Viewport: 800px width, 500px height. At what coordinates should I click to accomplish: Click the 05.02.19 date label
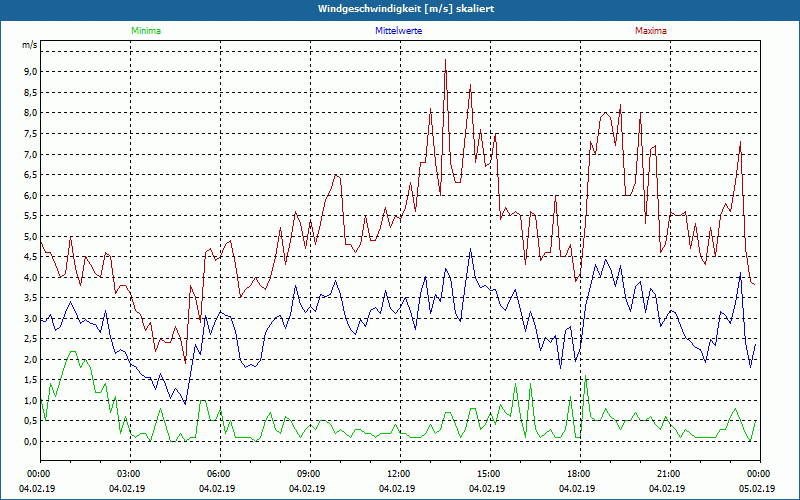click(757, 489)
